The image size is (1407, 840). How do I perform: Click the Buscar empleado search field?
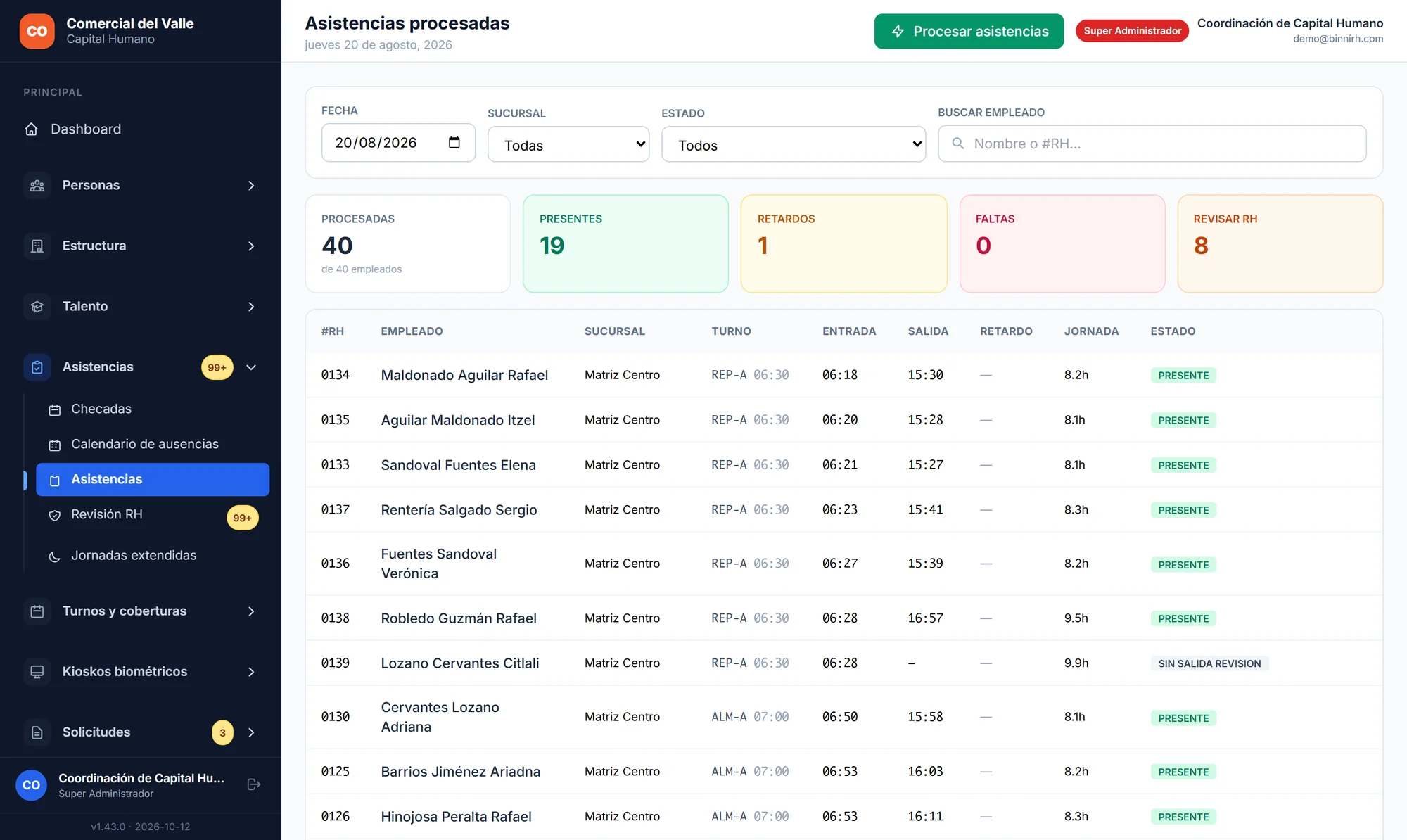[x=1152, y=144]
